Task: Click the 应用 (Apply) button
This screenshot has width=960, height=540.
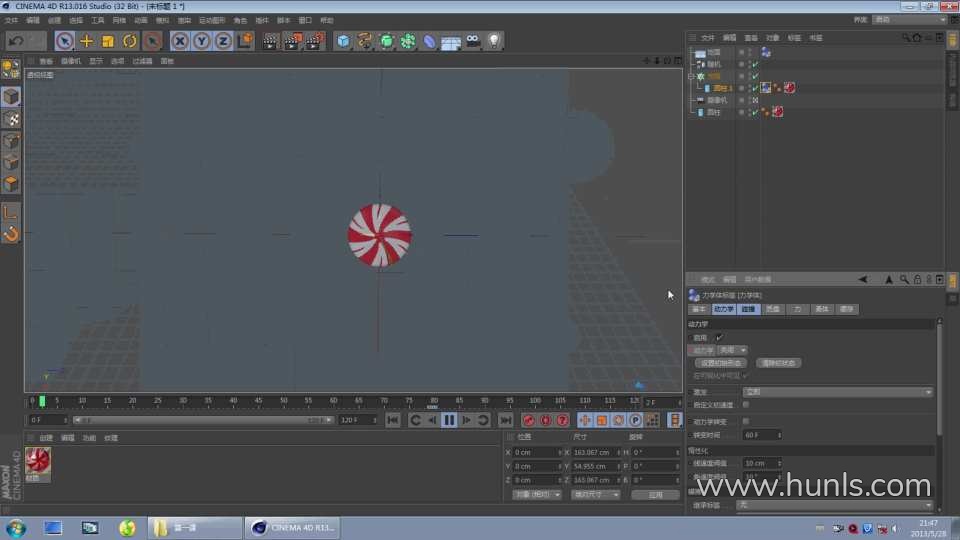Action: (x=655, y=495)
